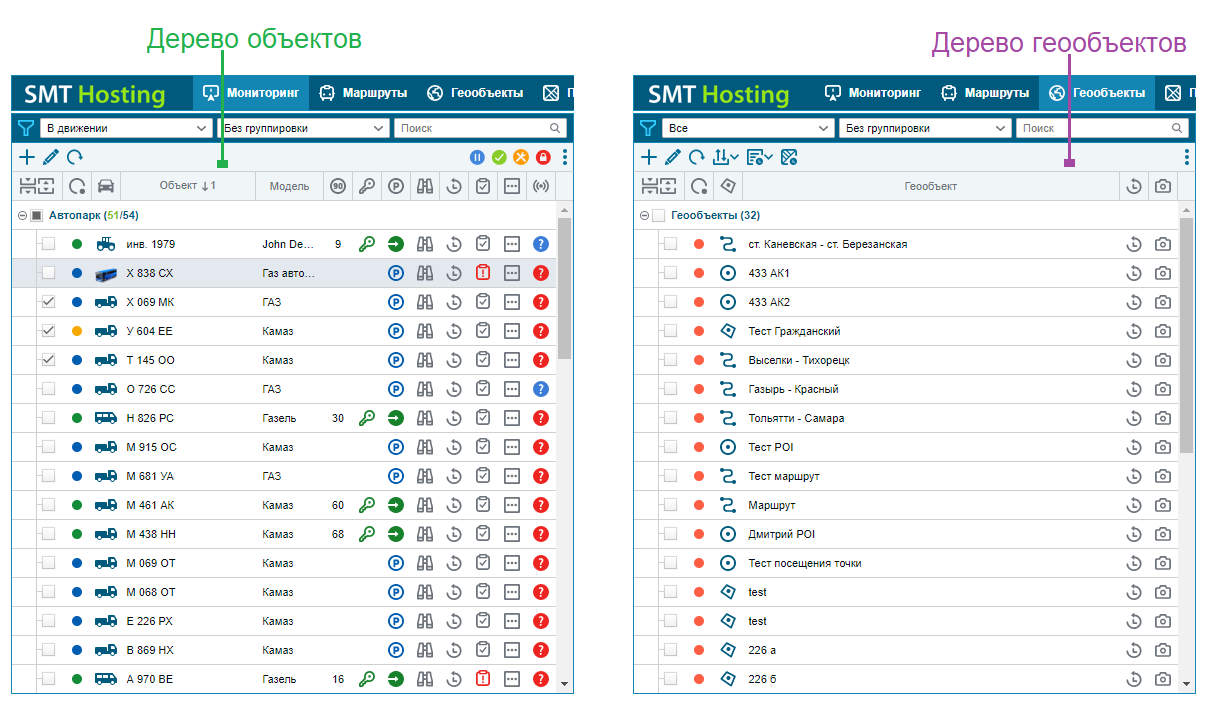Add a new object with plus icon in left panel
This screenshot has width=1214, height=710.
point(27,157)
